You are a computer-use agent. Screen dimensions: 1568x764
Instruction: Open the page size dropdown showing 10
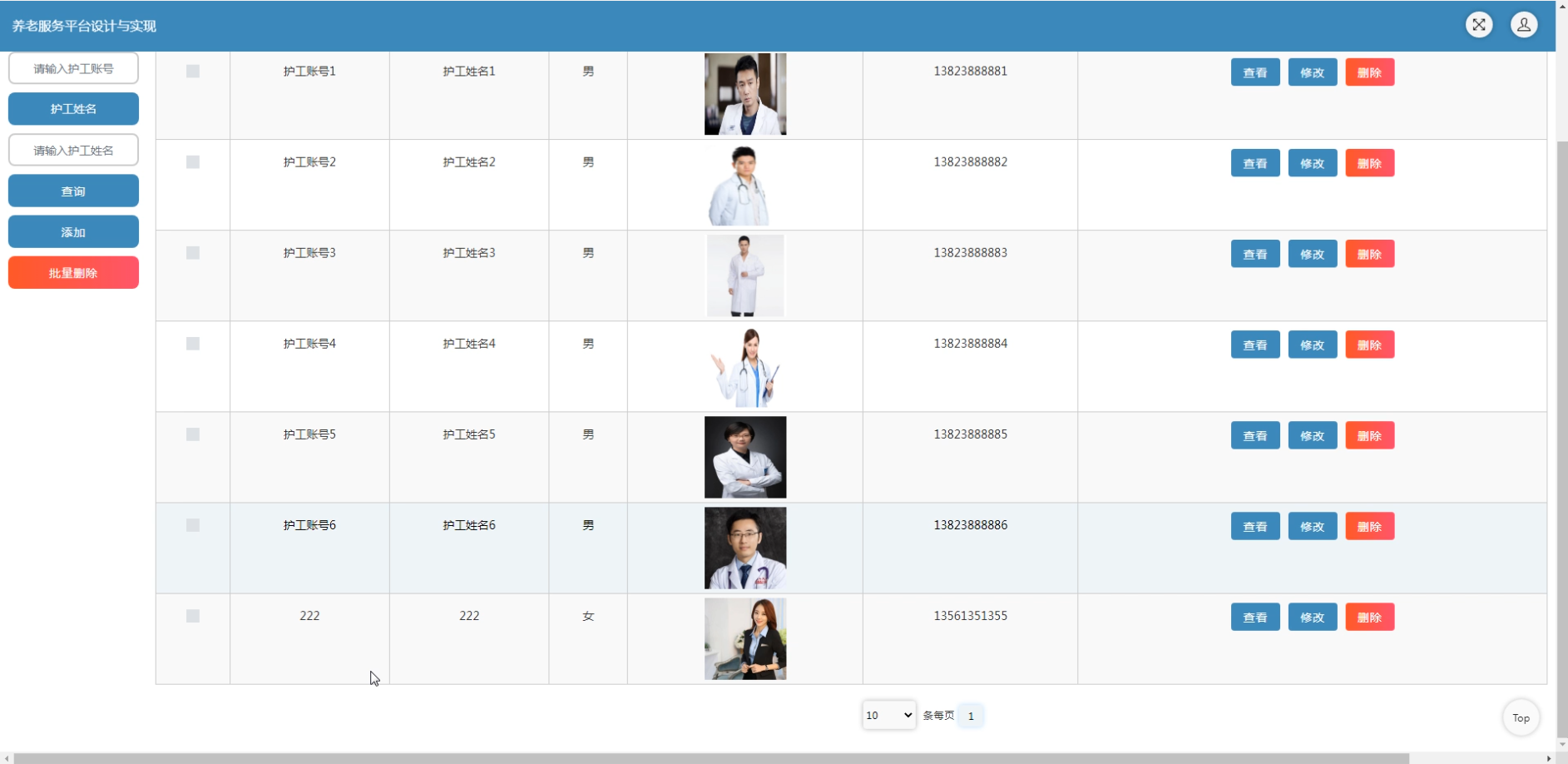click(x=889, y=715)
